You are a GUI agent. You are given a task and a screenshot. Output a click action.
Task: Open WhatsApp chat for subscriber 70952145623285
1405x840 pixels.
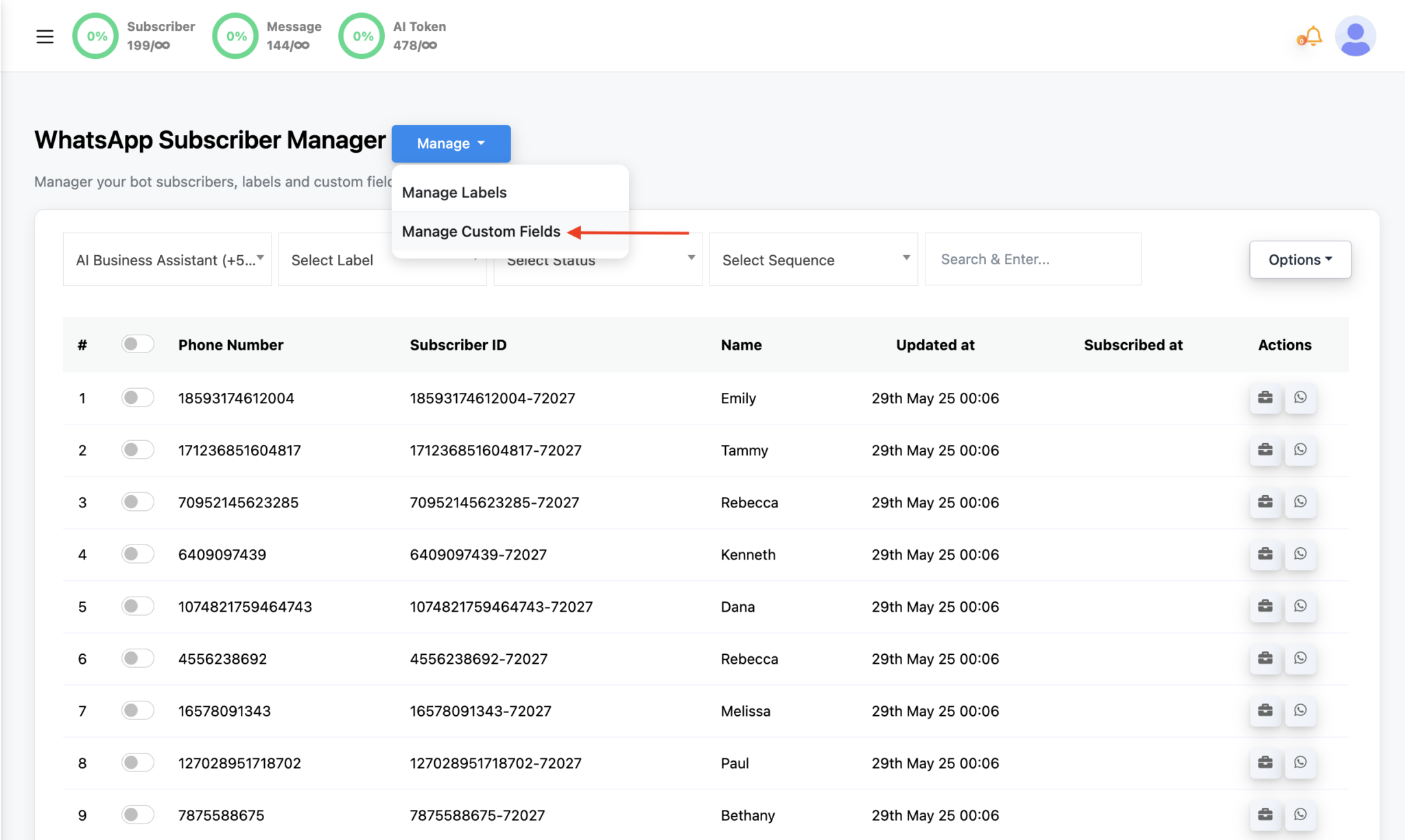point(1300,502)
